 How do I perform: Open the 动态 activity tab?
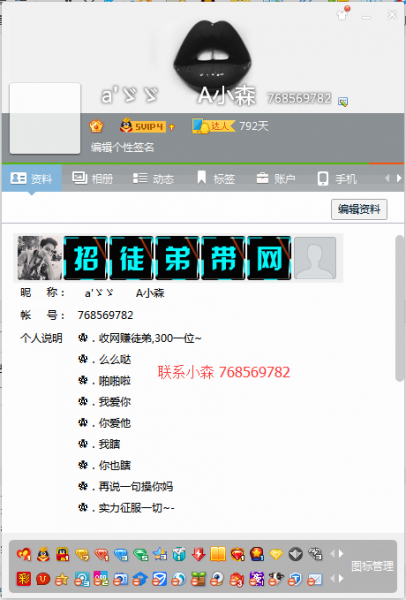coord(153,178)
